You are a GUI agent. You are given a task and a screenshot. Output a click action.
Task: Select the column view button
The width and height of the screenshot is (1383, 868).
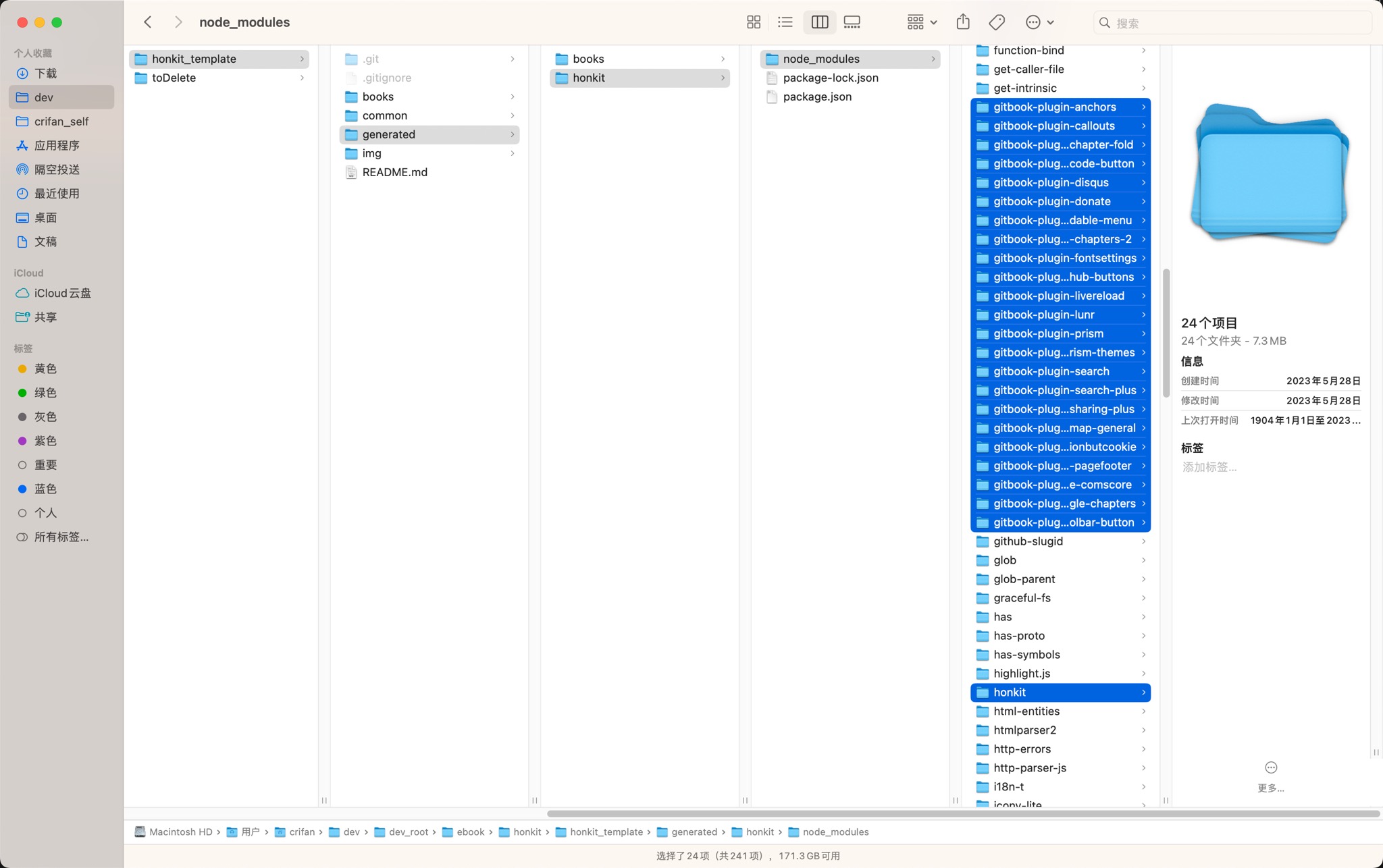tap(819, 22)
